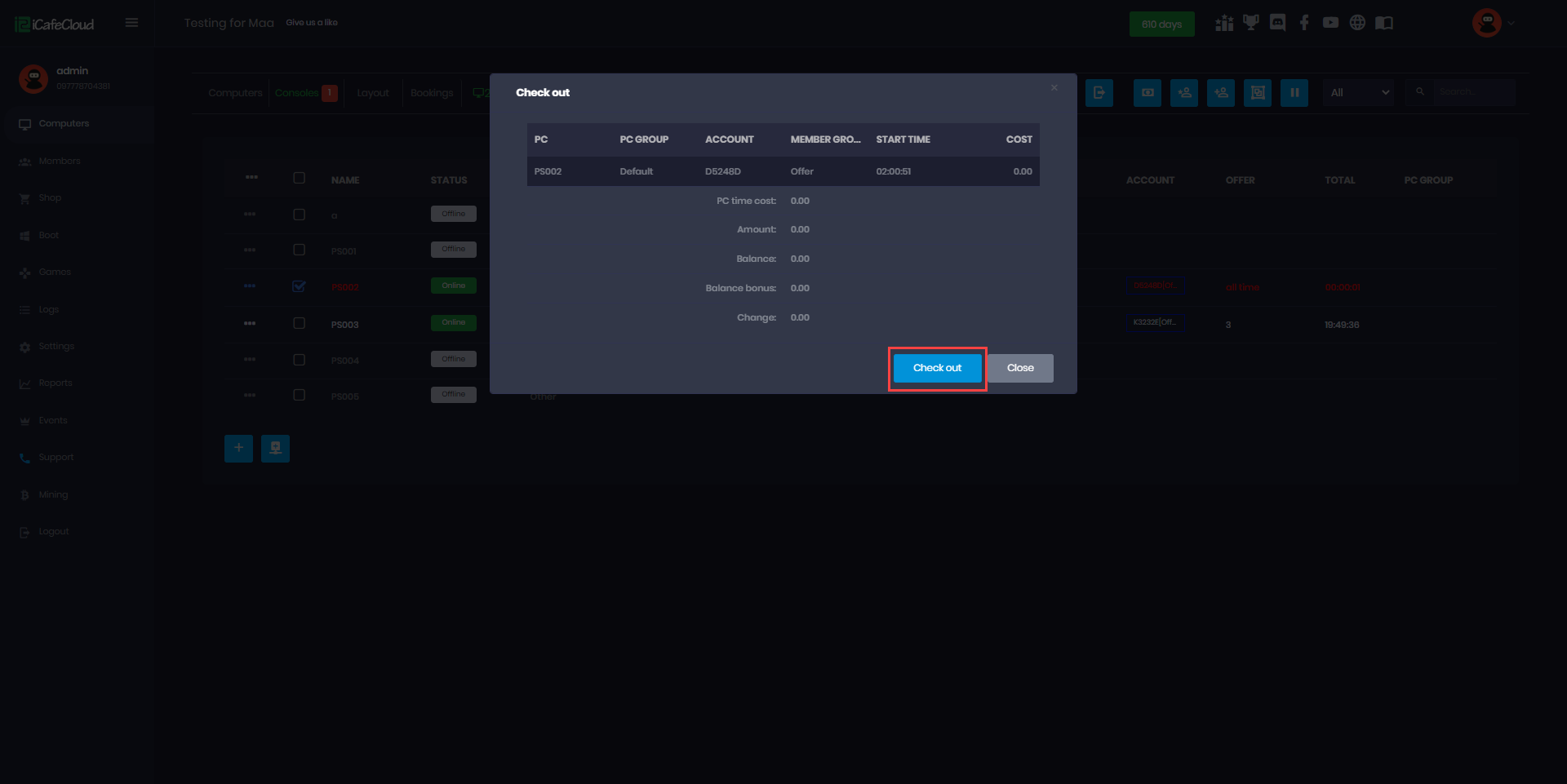
Task: Open the three-dot menu for PS003
Action: pos(250,323)
